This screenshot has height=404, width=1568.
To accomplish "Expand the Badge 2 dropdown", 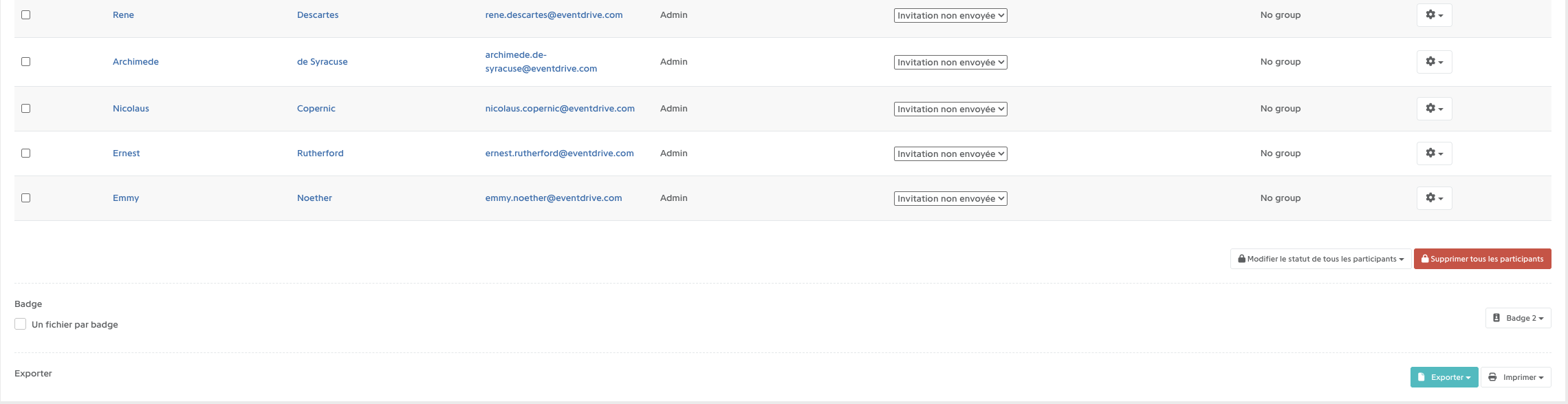I will pyautogui.click(x=1518, y=318).
